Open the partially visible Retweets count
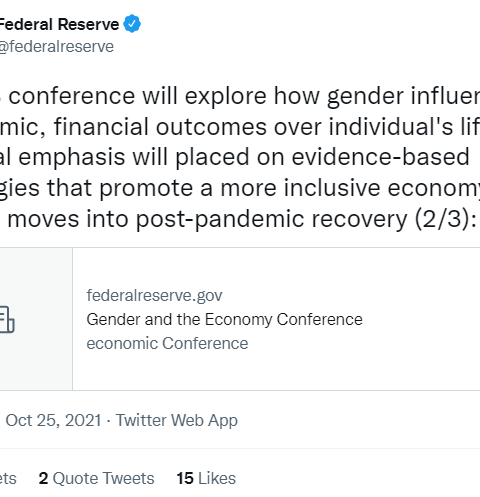480x497 pixels. coord(8,478)
